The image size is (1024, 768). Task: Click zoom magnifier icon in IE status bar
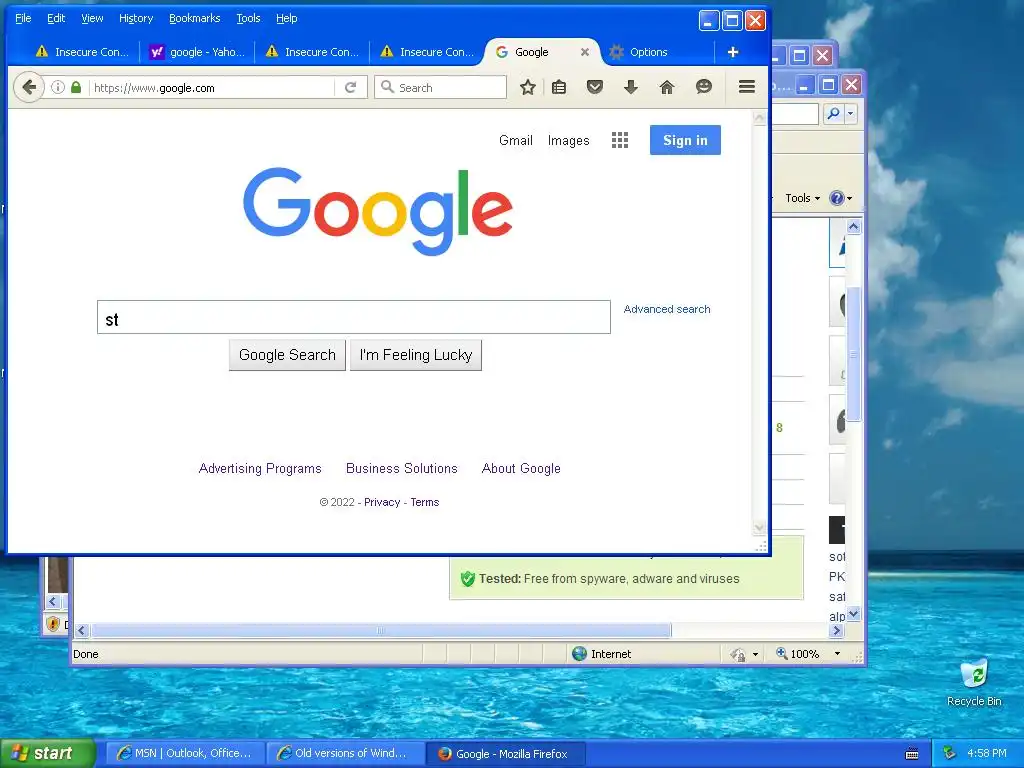[781, 653]
